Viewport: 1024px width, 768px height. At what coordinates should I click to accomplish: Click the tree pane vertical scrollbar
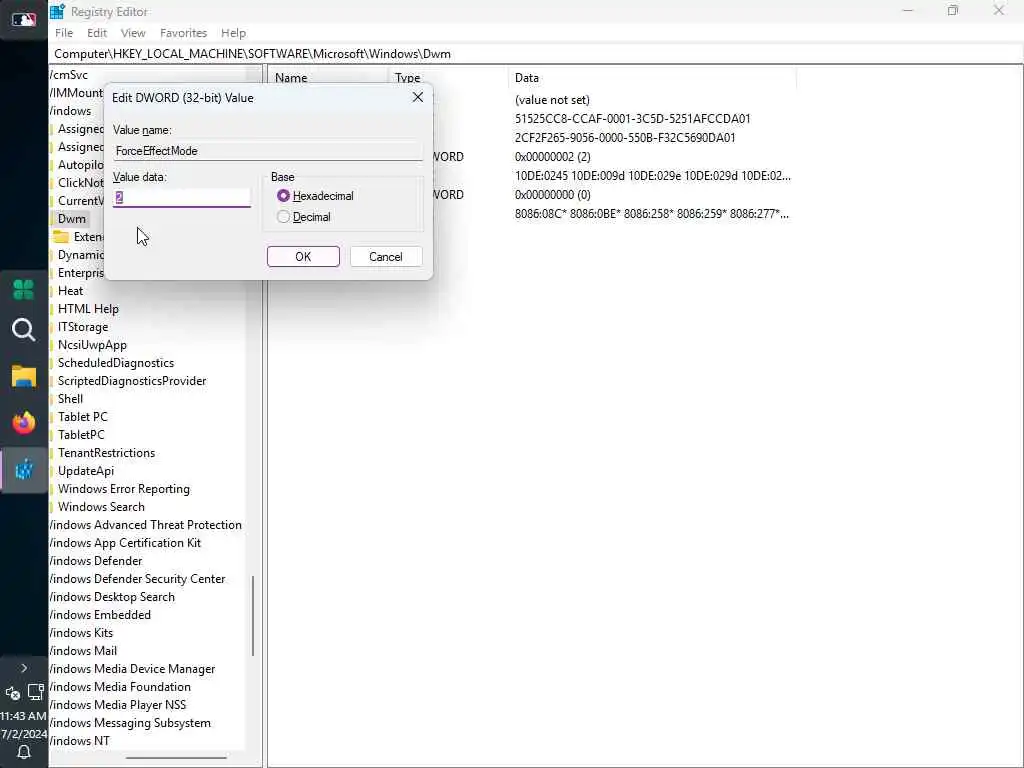click(253, 615)
